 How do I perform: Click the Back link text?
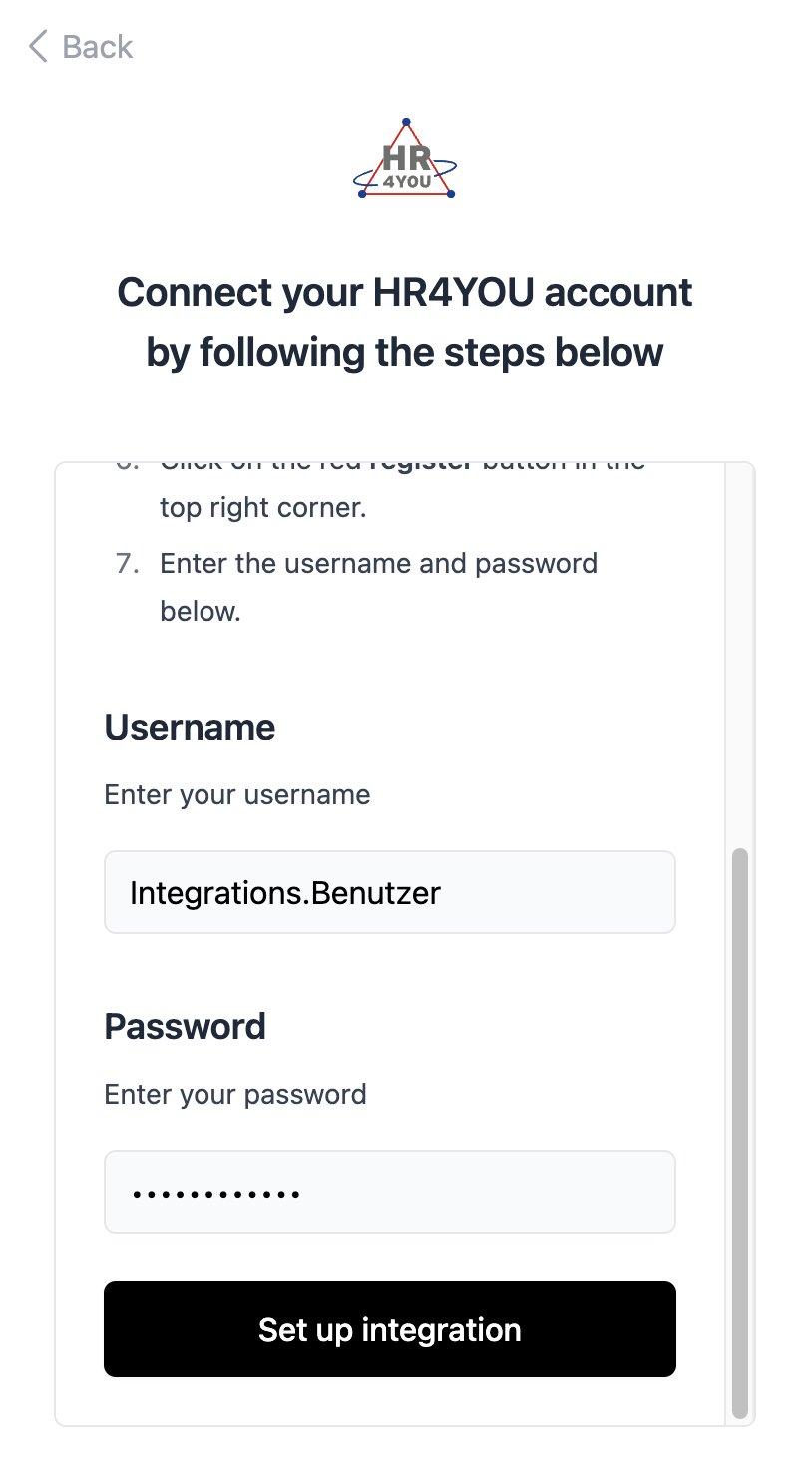tap(97, 47)
